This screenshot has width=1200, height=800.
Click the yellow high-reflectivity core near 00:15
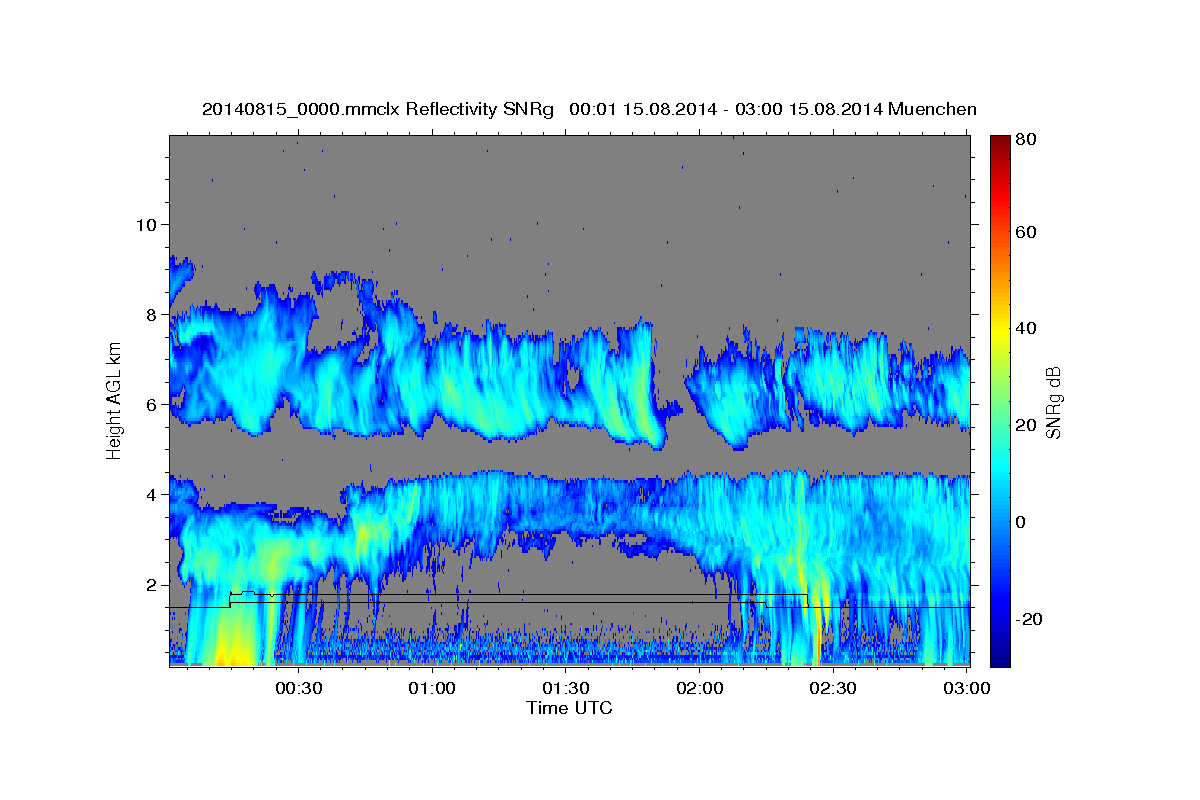pos(233,640)
